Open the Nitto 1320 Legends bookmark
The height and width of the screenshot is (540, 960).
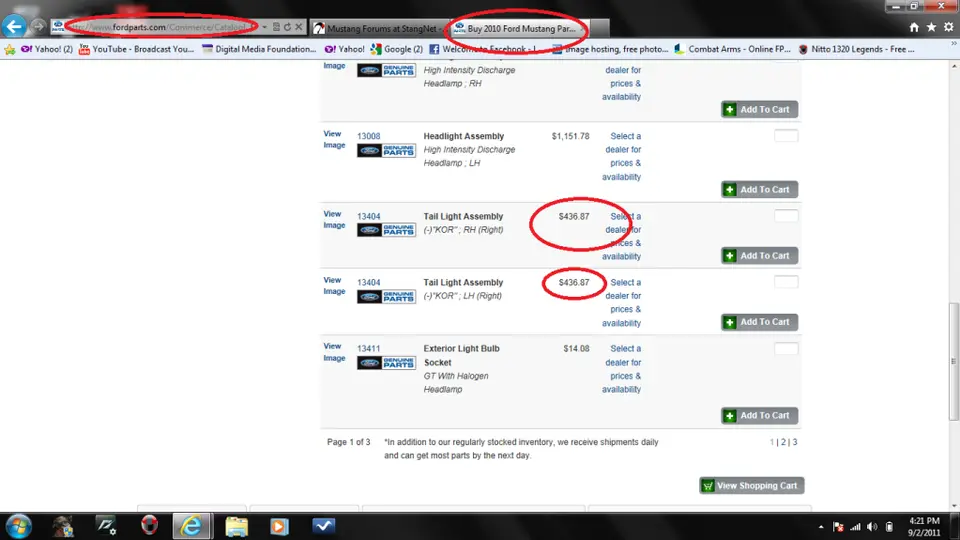click(857, 49)
